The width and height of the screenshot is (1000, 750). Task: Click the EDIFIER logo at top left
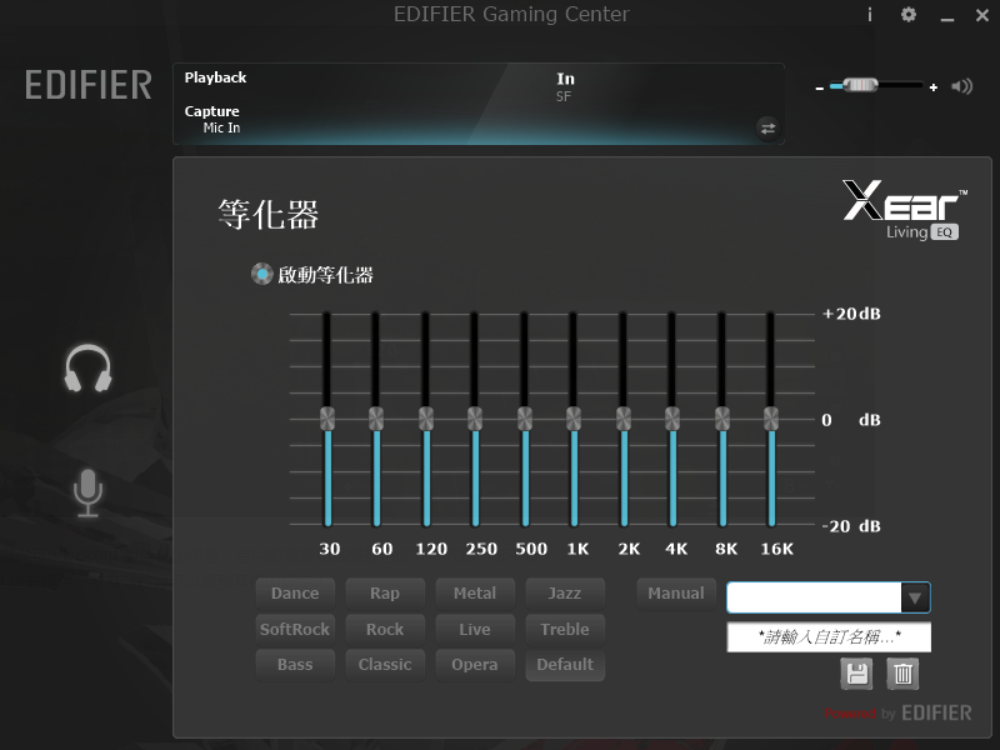click(x=88, y=85)
